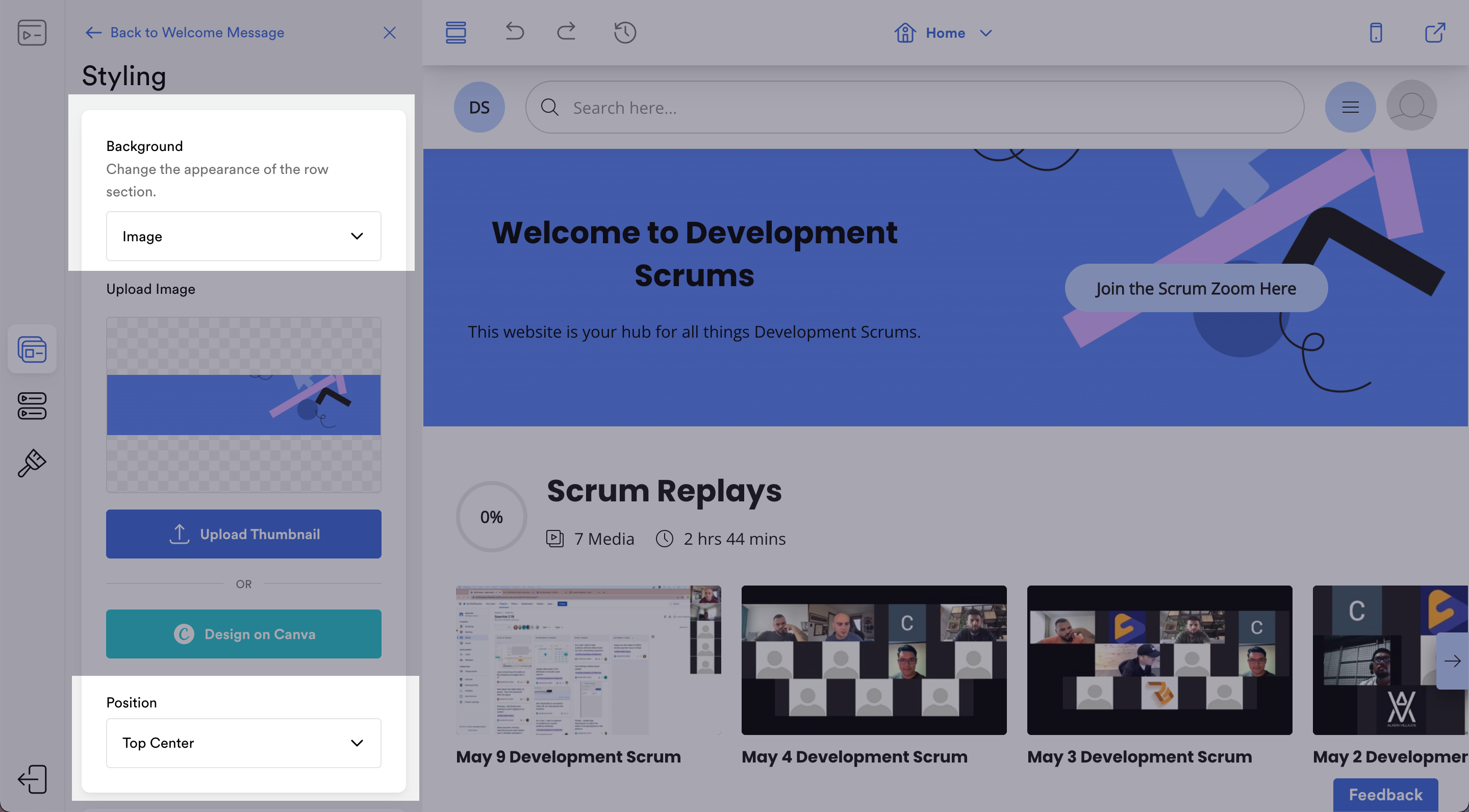This screenshot has width=1469, height=812.
Task: Expand the Background Image dropdown
Action: coord(243,236)
